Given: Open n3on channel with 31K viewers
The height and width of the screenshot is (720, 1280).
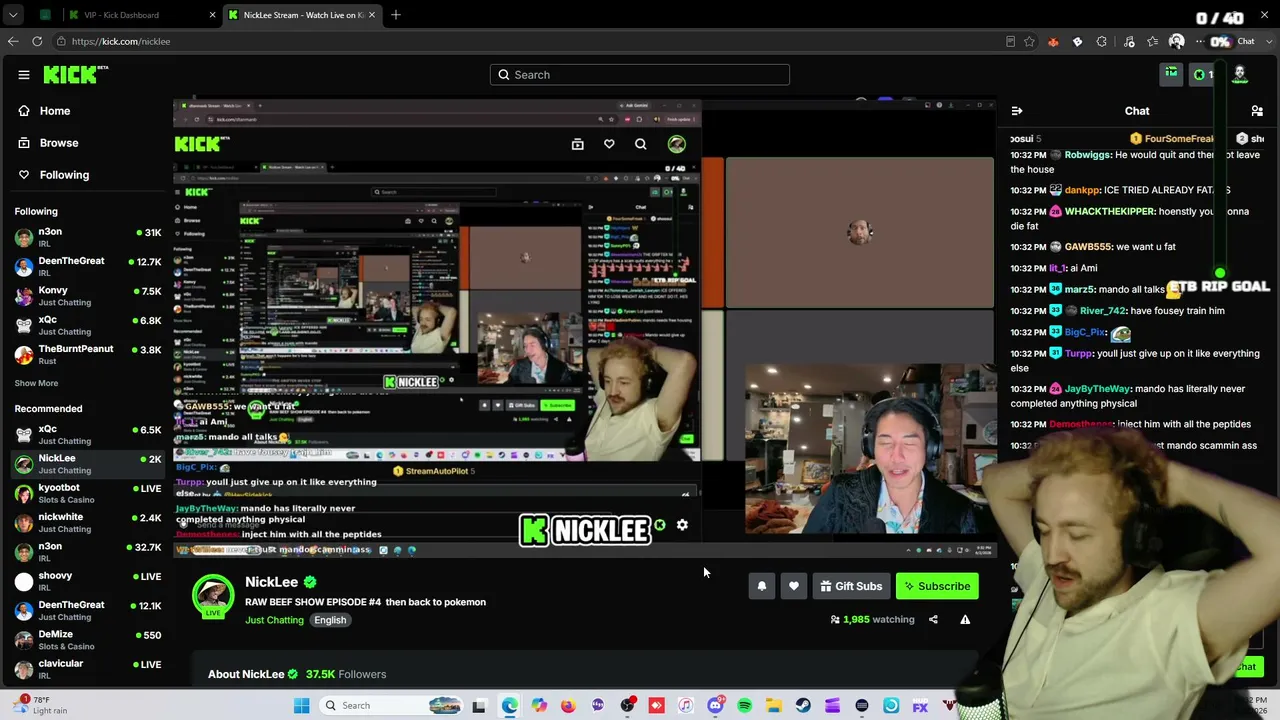Looking at the screenshot, I should coord(88,237).
